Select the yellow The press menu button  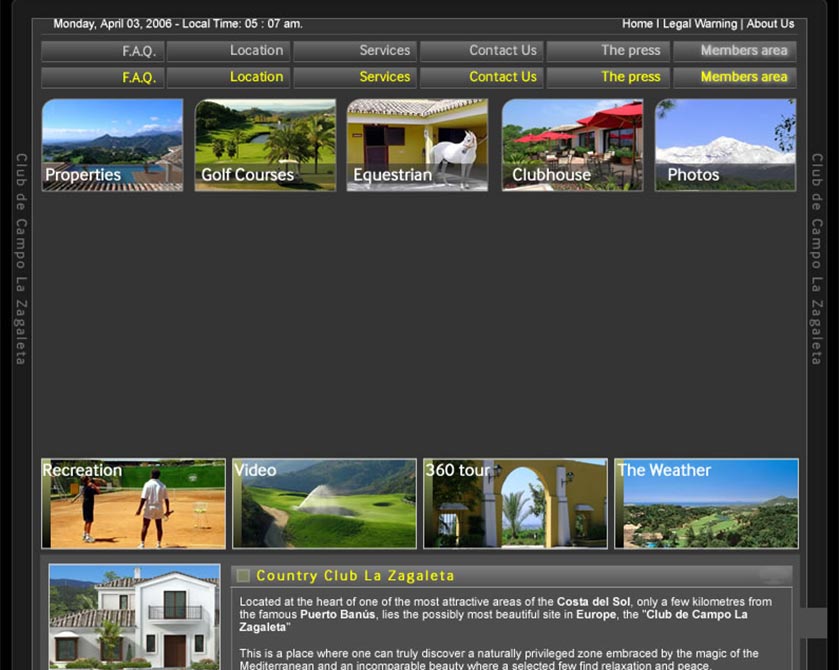pos(608,77)
